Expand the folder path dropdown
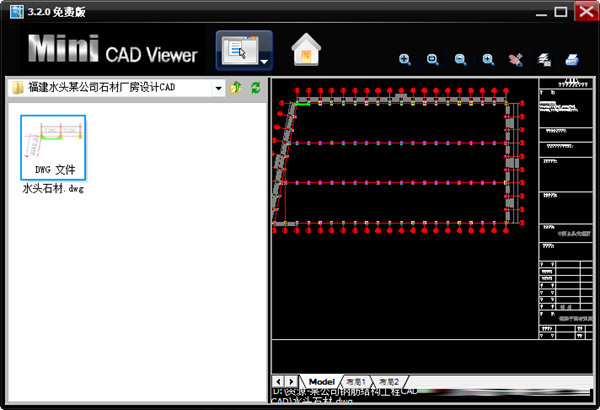The image size is (600, 410). 218,88
